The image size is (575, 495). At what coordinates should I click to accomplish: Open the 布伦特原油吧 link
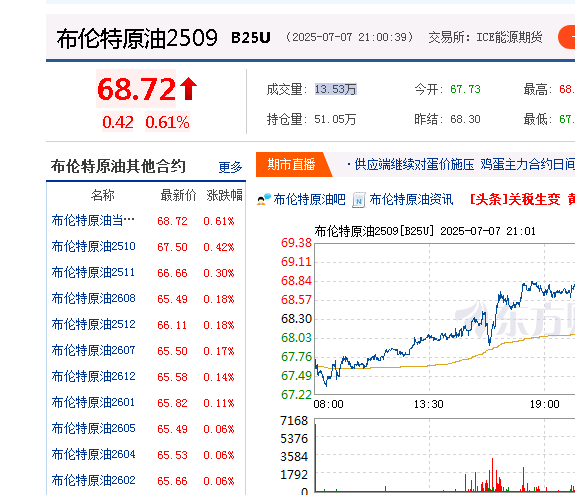[x=309, y=199]
